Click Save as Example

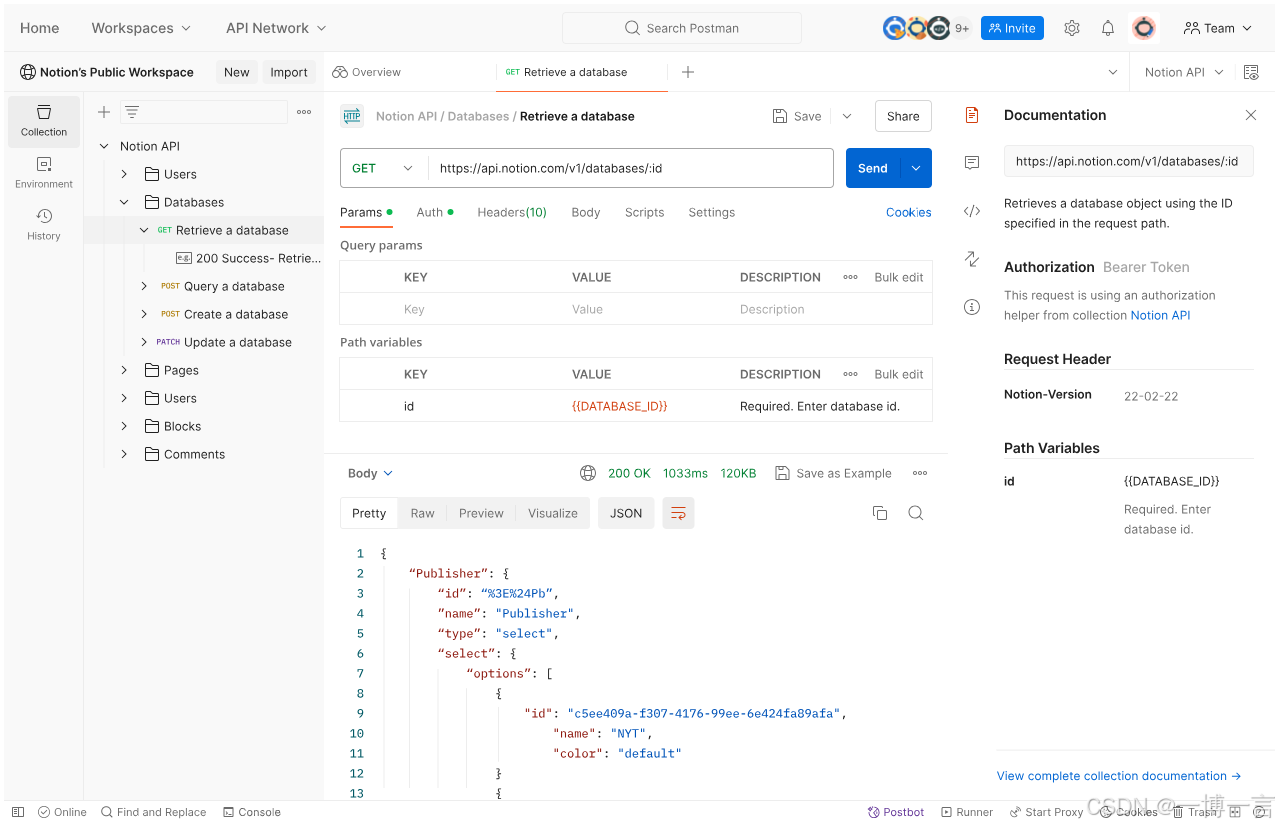tap(833, 473)
